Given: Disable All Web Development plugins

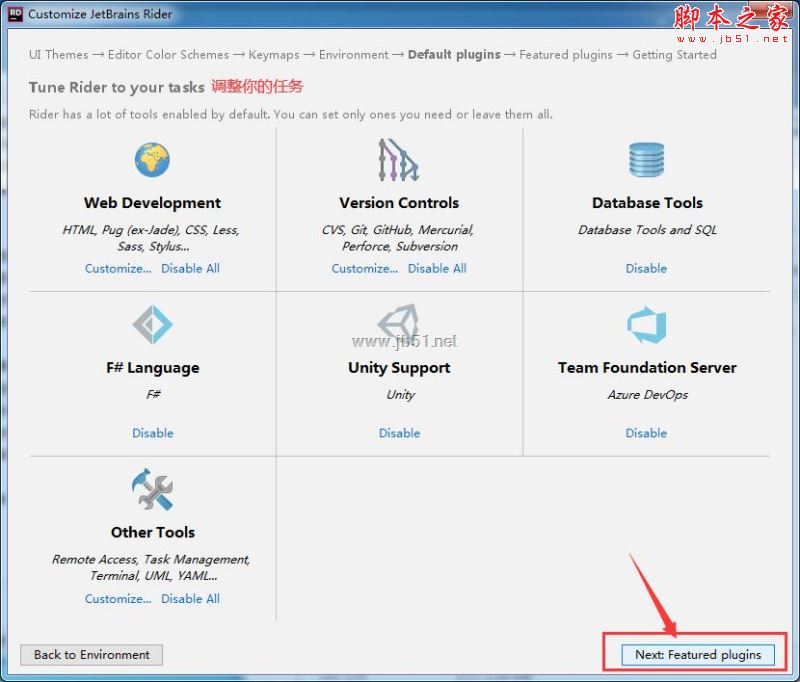Looking at the screenshot, I should [190, 268].
